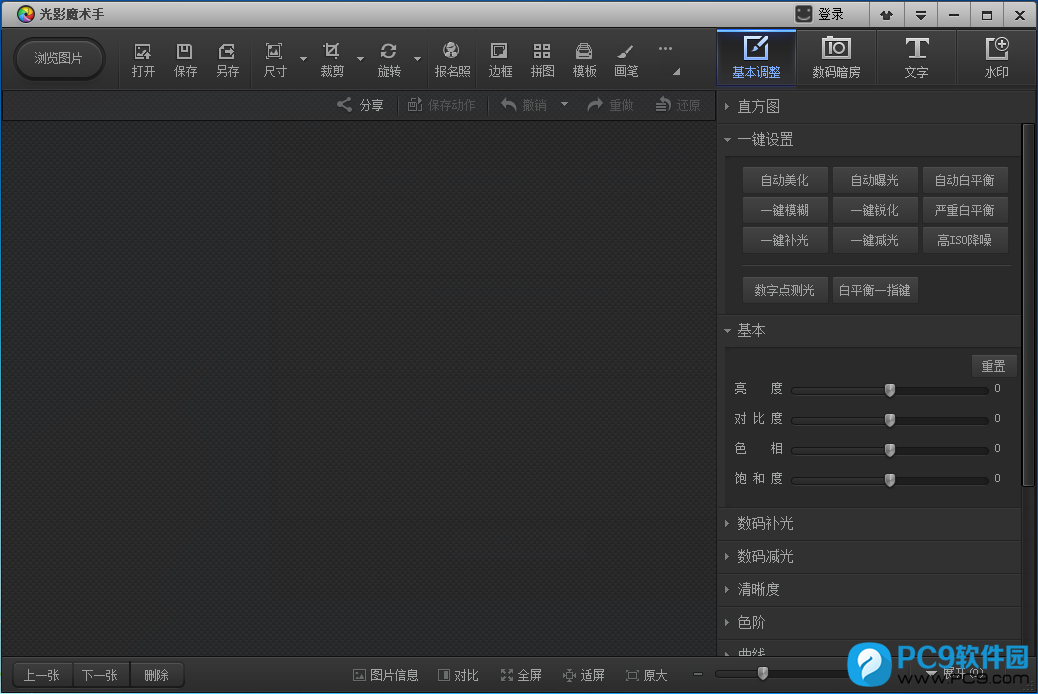Switch to the 文字 (Text) tab
Screen dimensions: 1038x694
(916, 58)
